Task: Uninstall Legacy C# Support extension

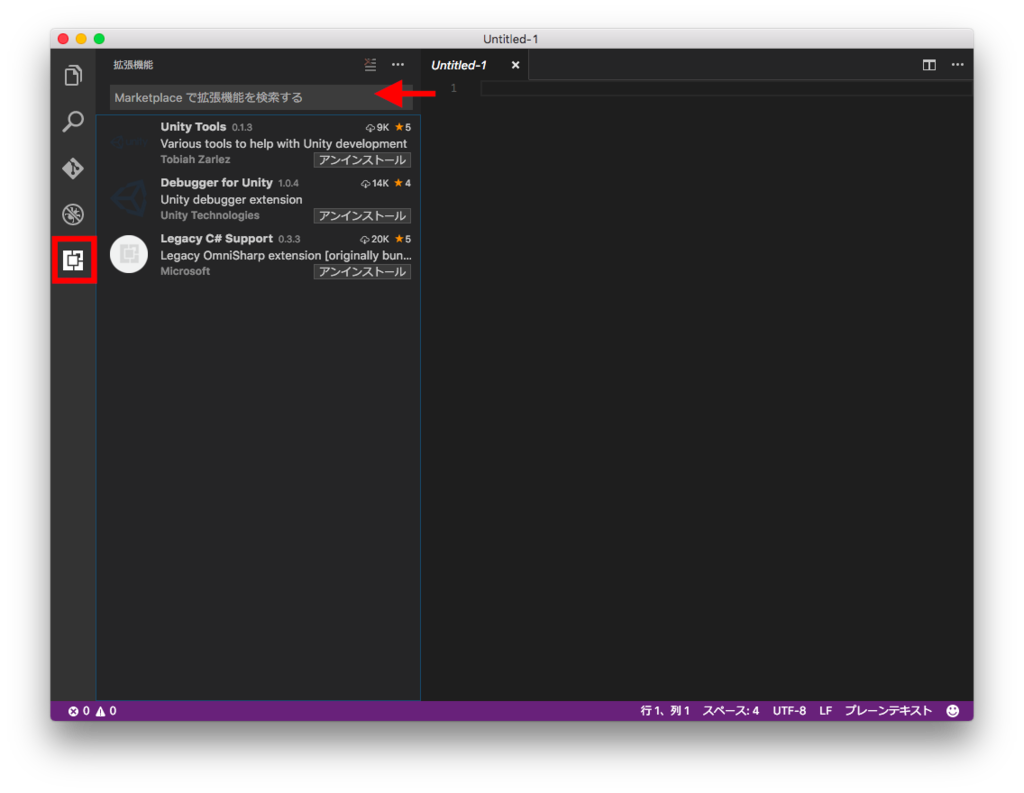Action: tap(362, 272)
